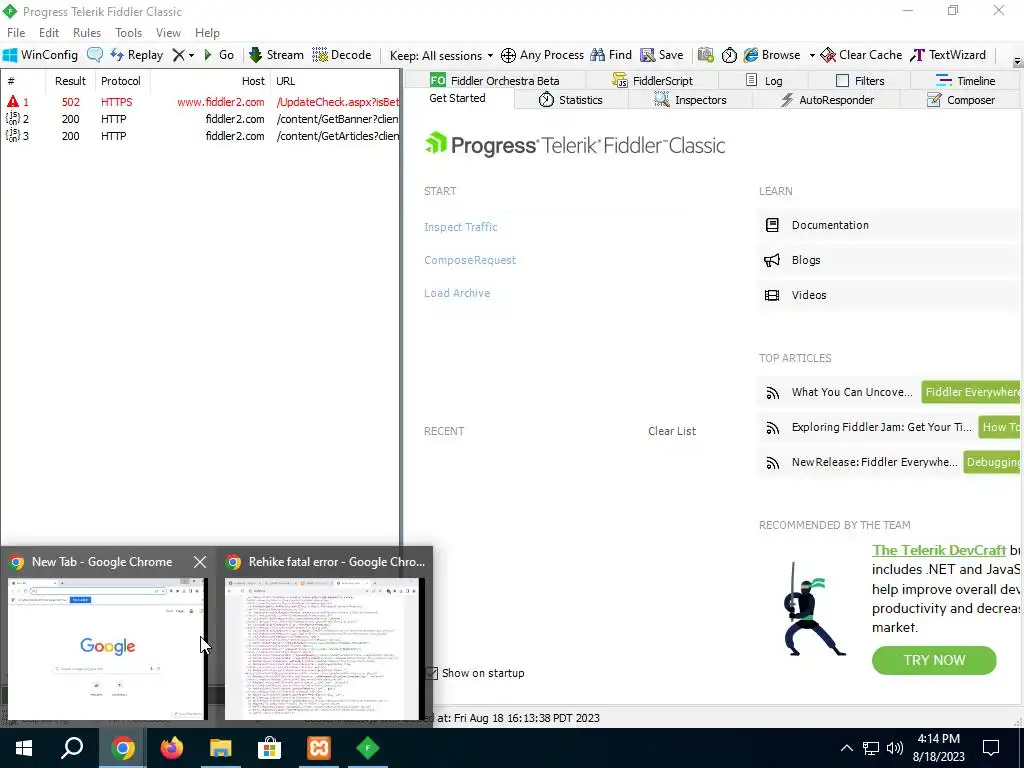Click the TRY NOW button
1024x768 pixels.
pyautogui.click(x=934, y=660)
